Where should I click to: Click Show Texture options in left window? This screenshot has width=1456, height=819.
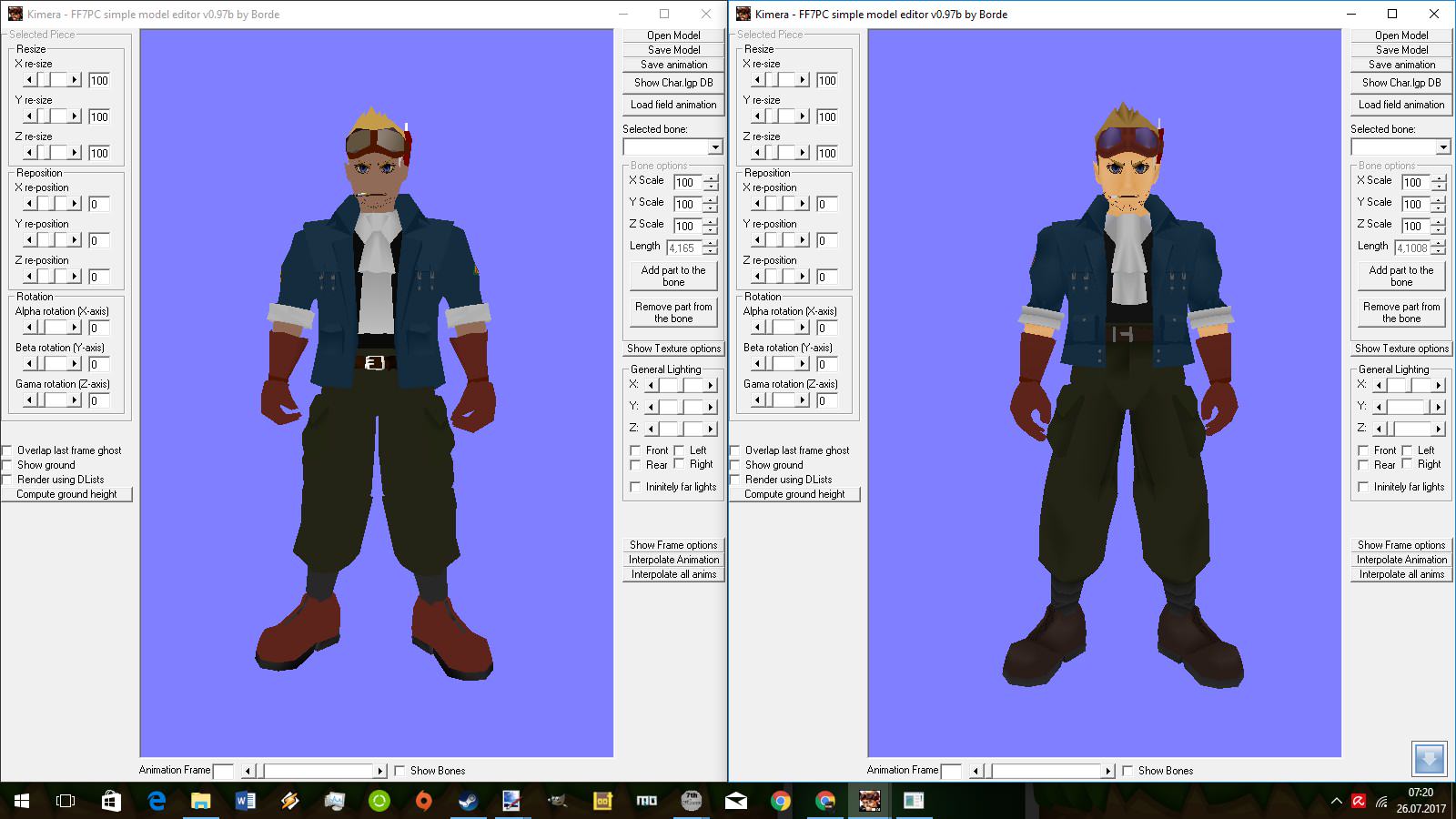pyautogui.click(x=673, y=349)
